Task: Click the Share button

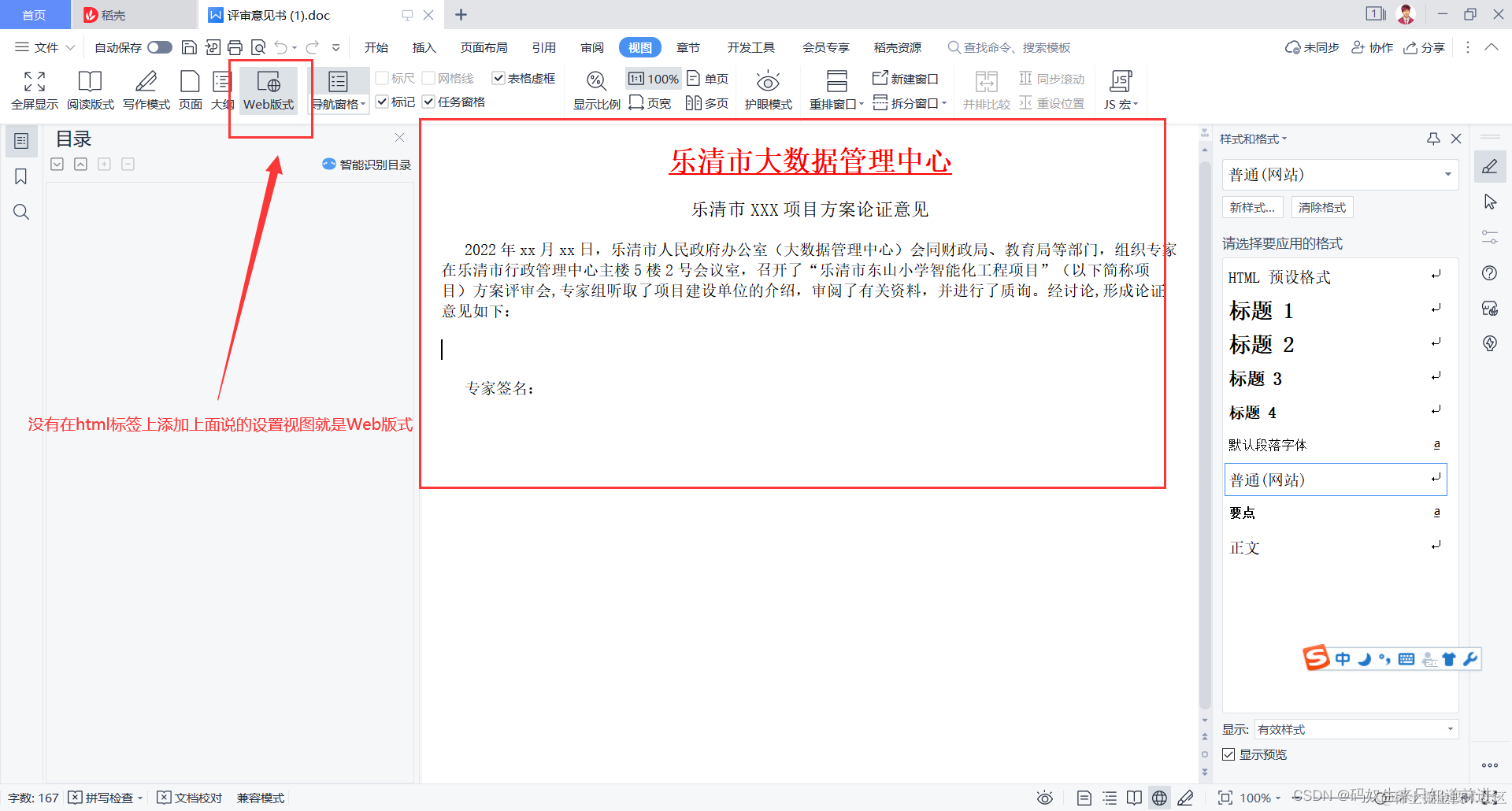Action: point(1425,47)
